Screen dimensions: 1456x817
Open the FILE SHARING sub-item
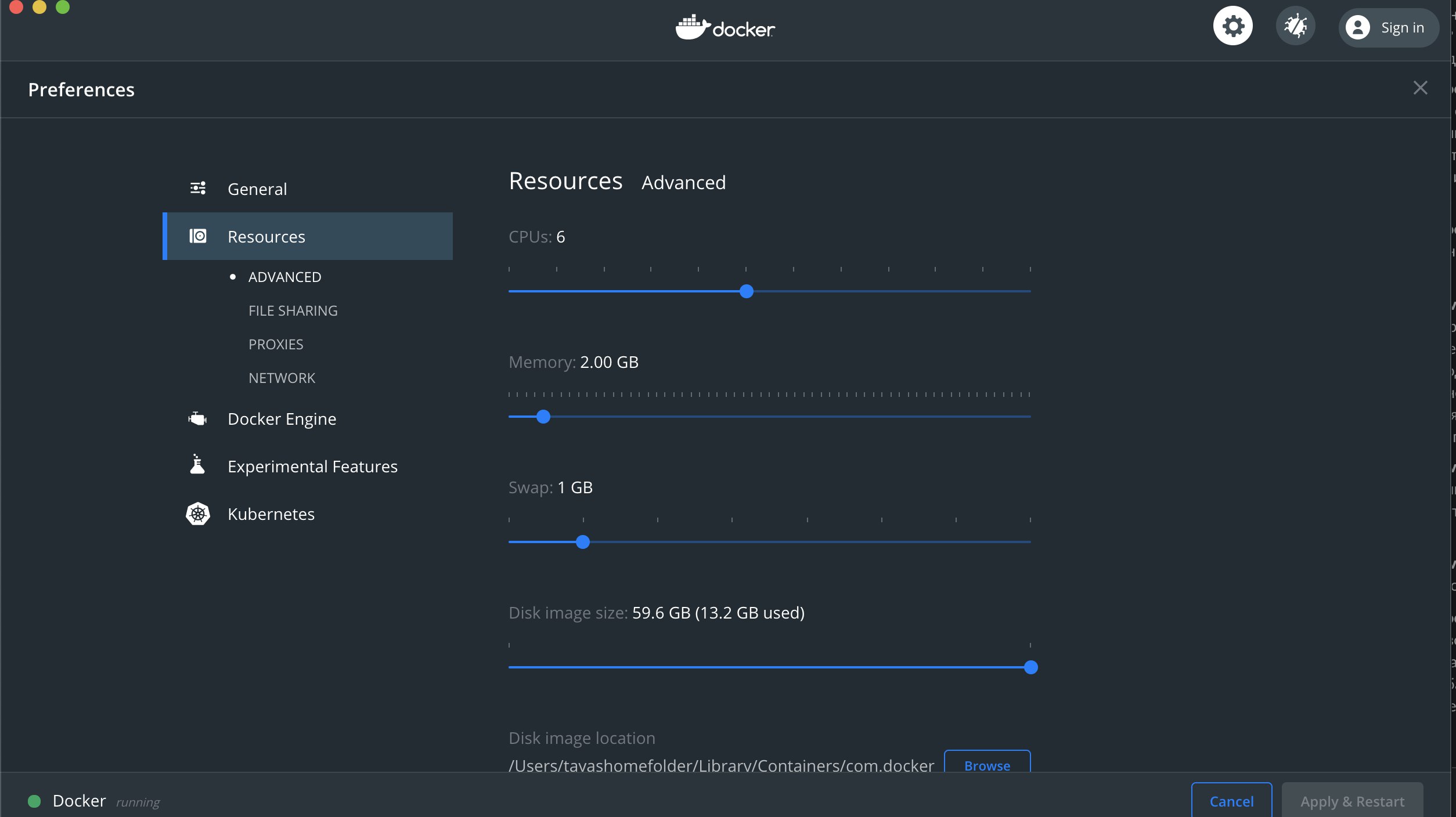tap(293, 310)
